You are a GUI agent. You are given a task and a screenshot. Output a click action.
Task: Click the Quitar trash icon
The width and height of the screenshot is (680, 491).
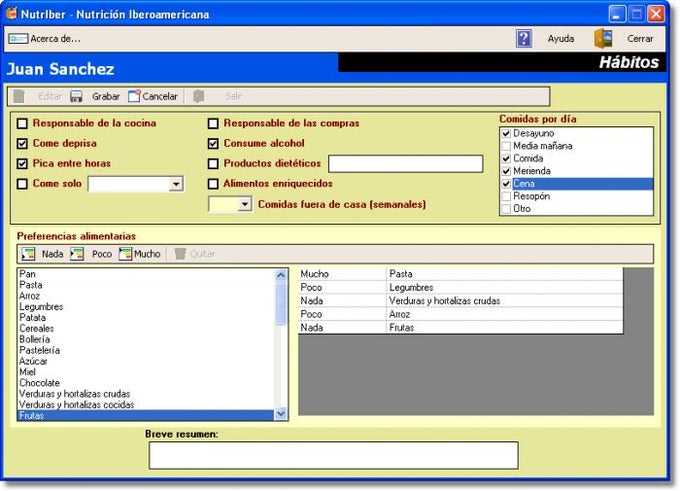point(180,254)
